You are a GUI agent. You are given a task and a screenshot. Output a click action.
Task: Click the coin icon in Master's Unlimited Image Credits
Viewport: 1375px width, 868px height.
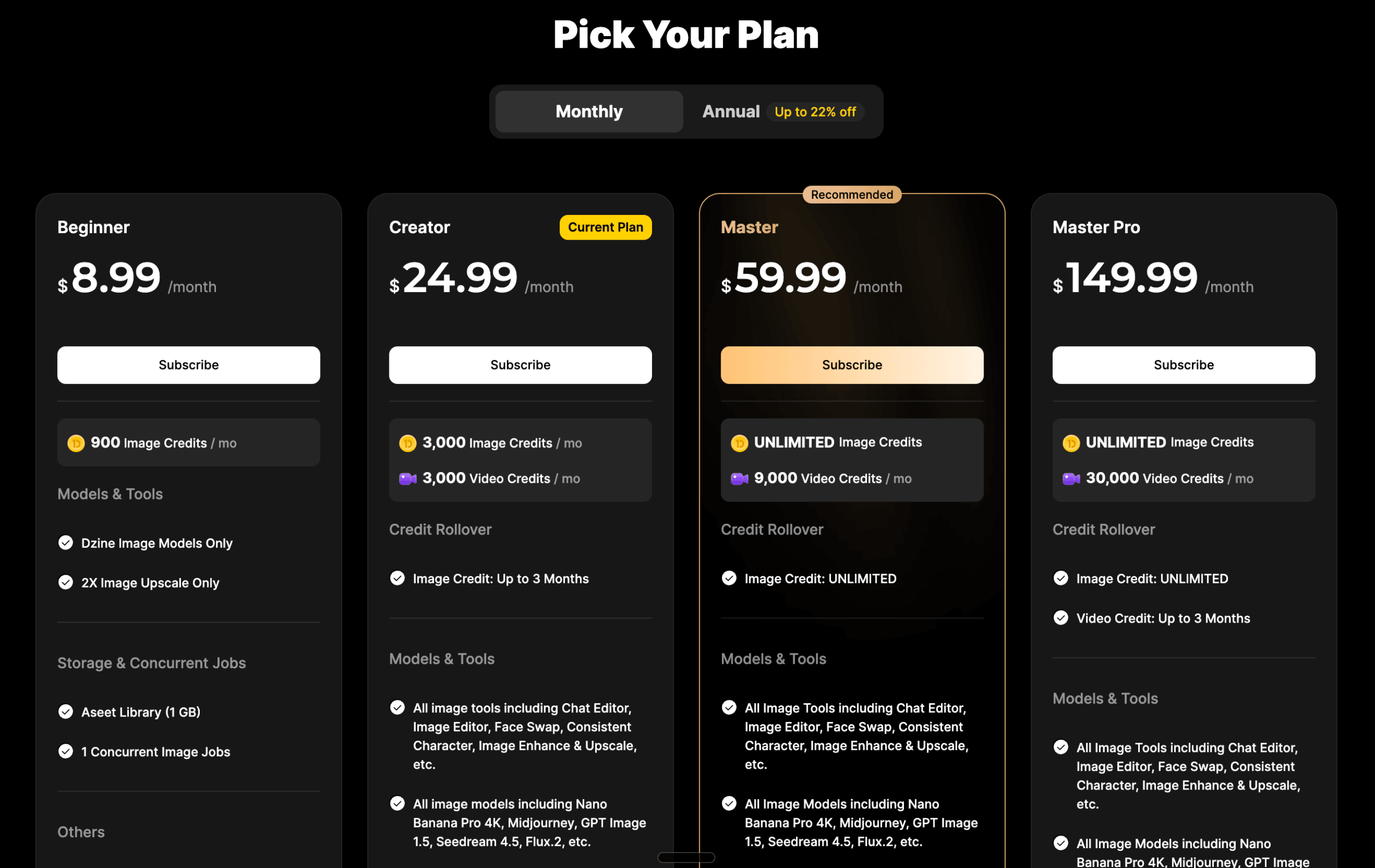click(x=740, y=443)
